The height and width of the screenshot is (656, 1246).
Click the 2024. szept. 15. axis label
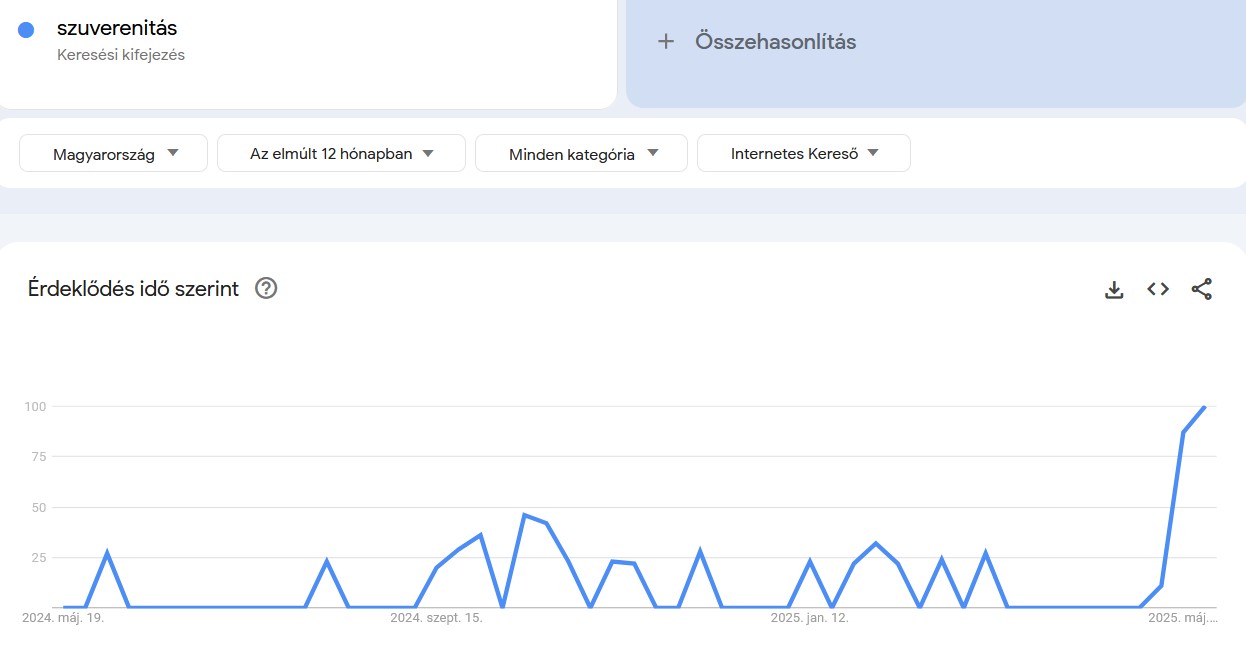(438, 617)
